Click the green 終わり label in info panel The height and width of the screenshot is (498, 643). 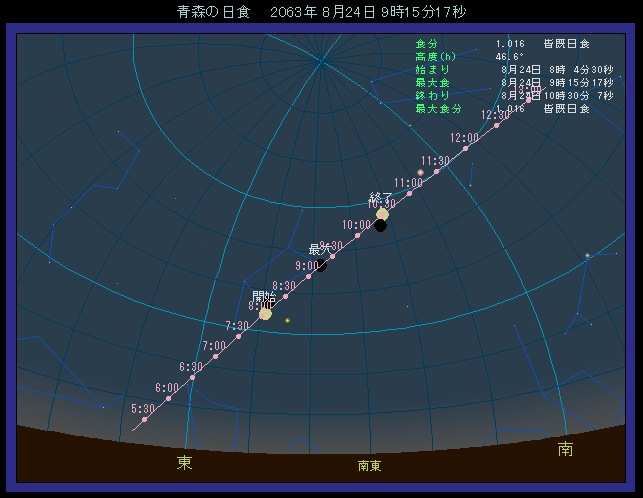[433, 95]
